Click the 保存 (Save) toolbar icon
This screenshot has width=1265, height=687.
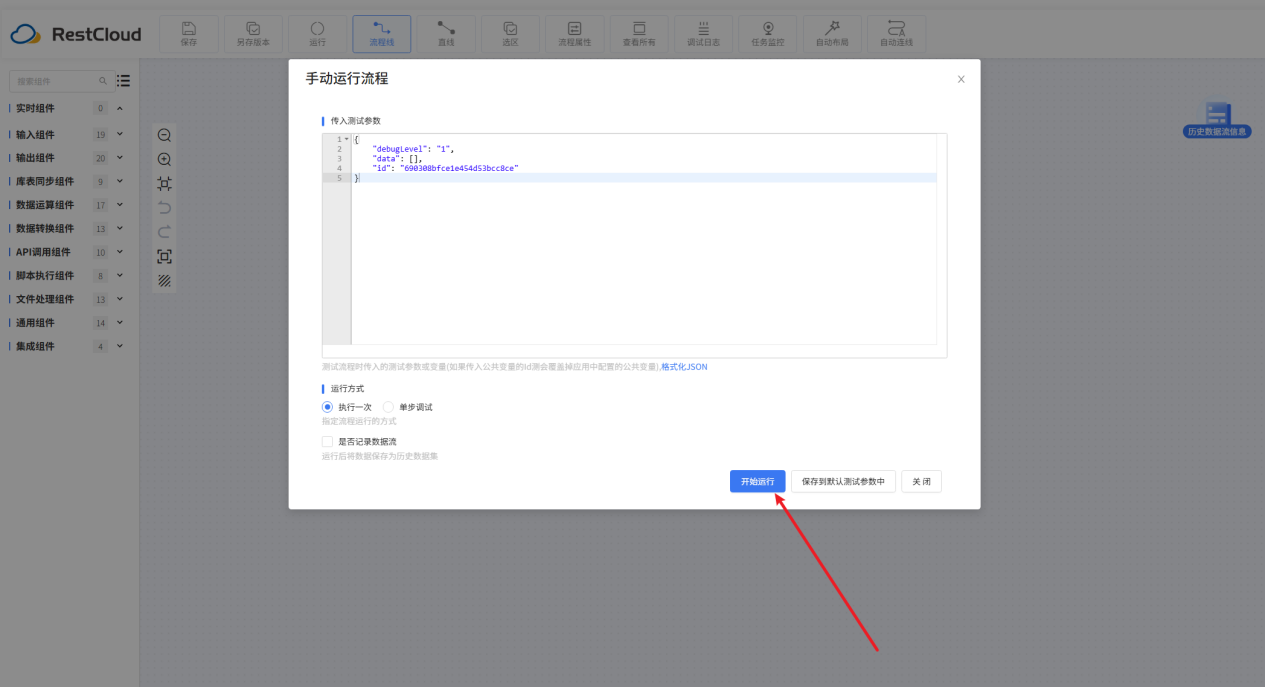189,33
